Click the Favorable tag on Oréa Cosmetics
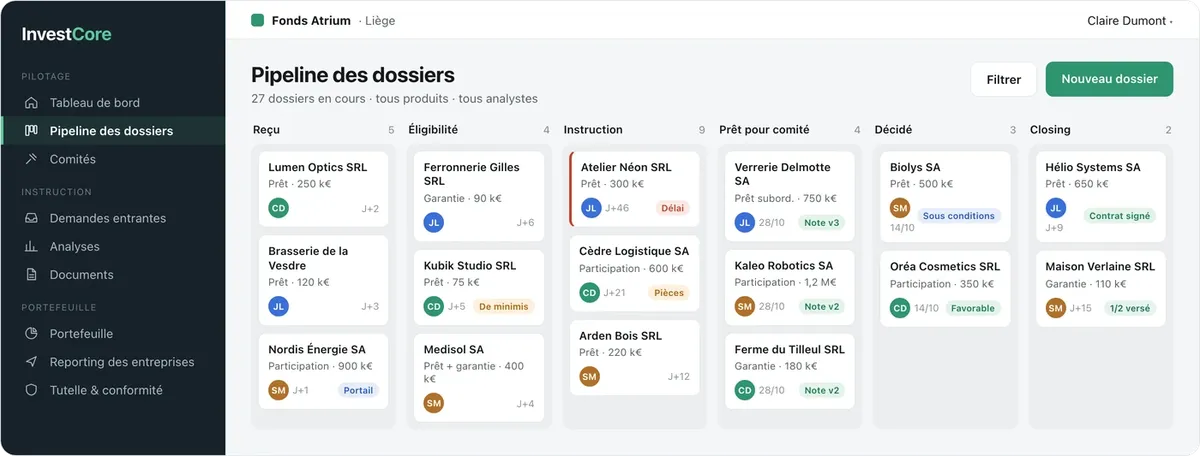The image size is (1200, 456). [x=973, y=308]
